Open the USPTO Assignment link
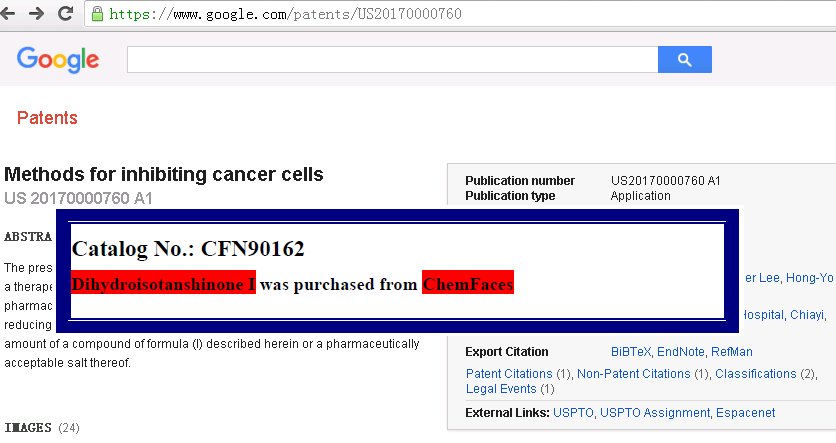This screenshot has width=836, height=443. (x=655, y=413)
